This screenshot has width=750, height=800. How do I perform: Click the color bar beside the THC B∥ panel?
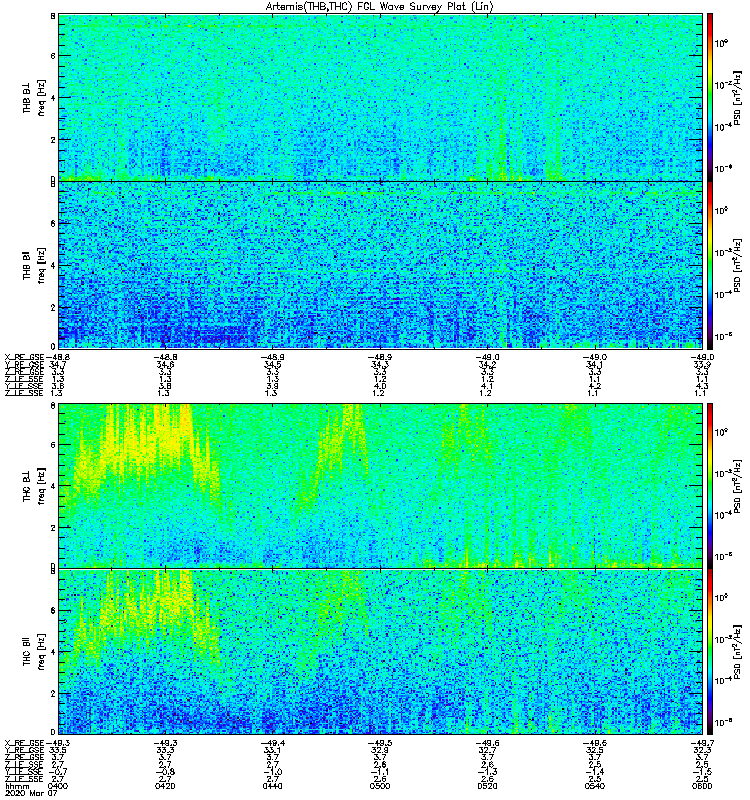point(710,652)
